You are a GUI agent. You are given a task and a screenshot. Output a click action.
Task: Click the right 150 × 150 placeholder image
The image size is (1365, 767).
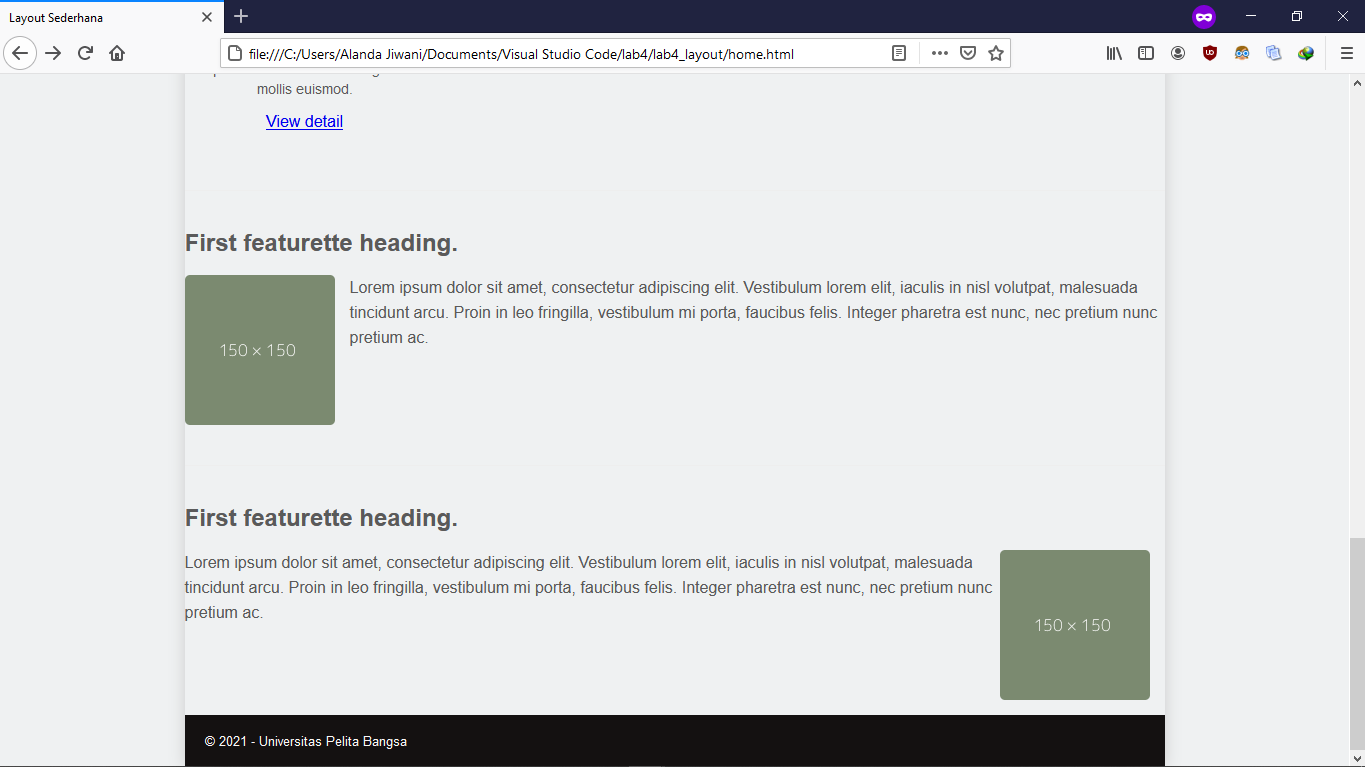pyautogui.click(x=1075, y=625)
